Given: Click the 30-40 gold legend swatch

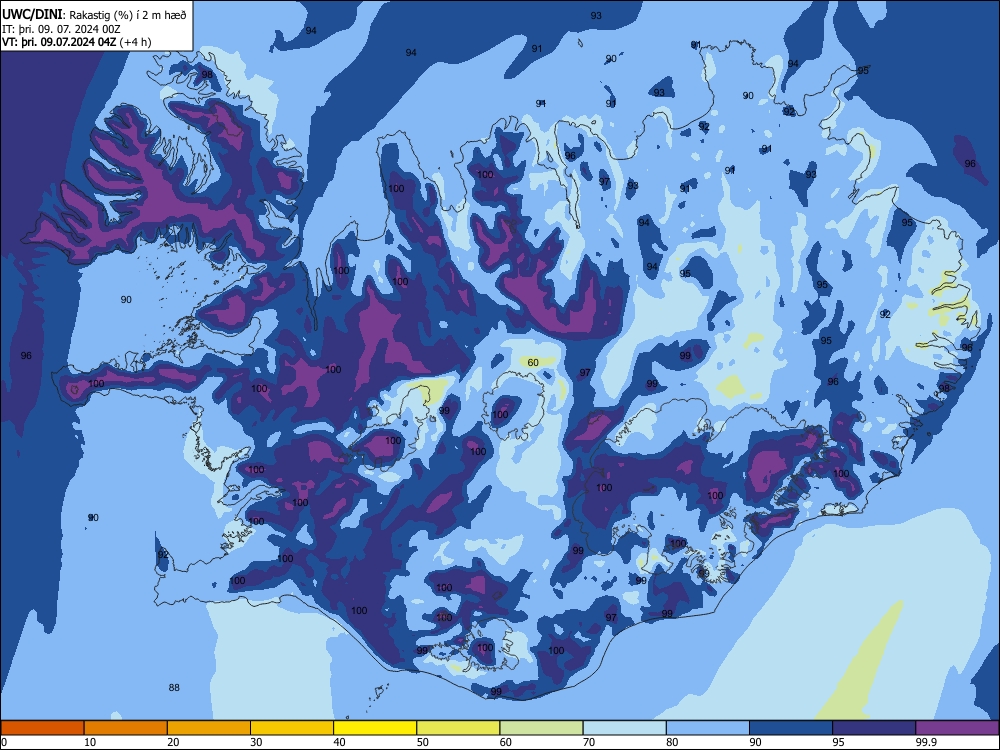Looking at the screenshot, I should [292, 728].
